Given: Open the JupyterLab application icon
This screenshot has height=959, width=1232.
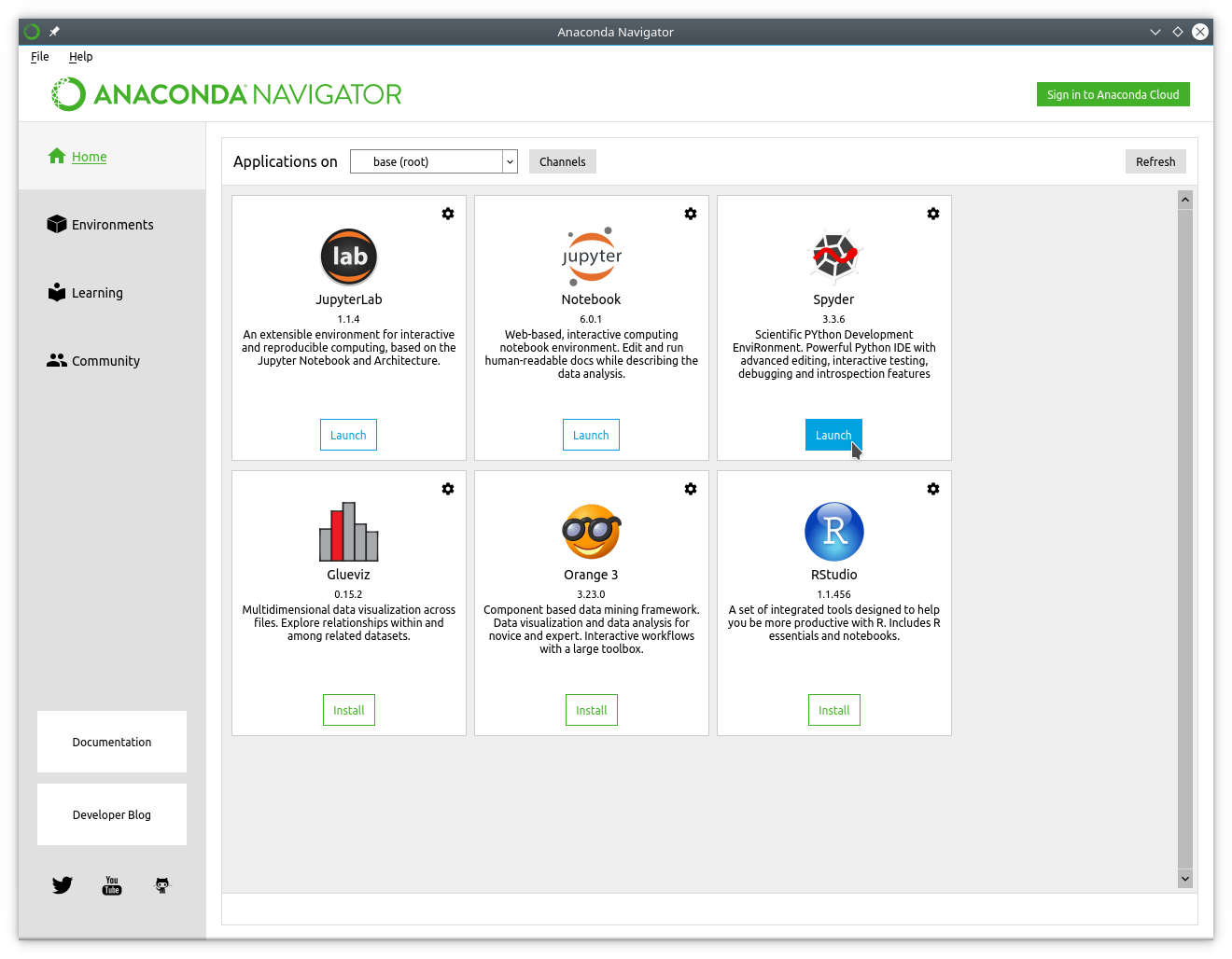Looking at the screenshot, I should point(348,257).
